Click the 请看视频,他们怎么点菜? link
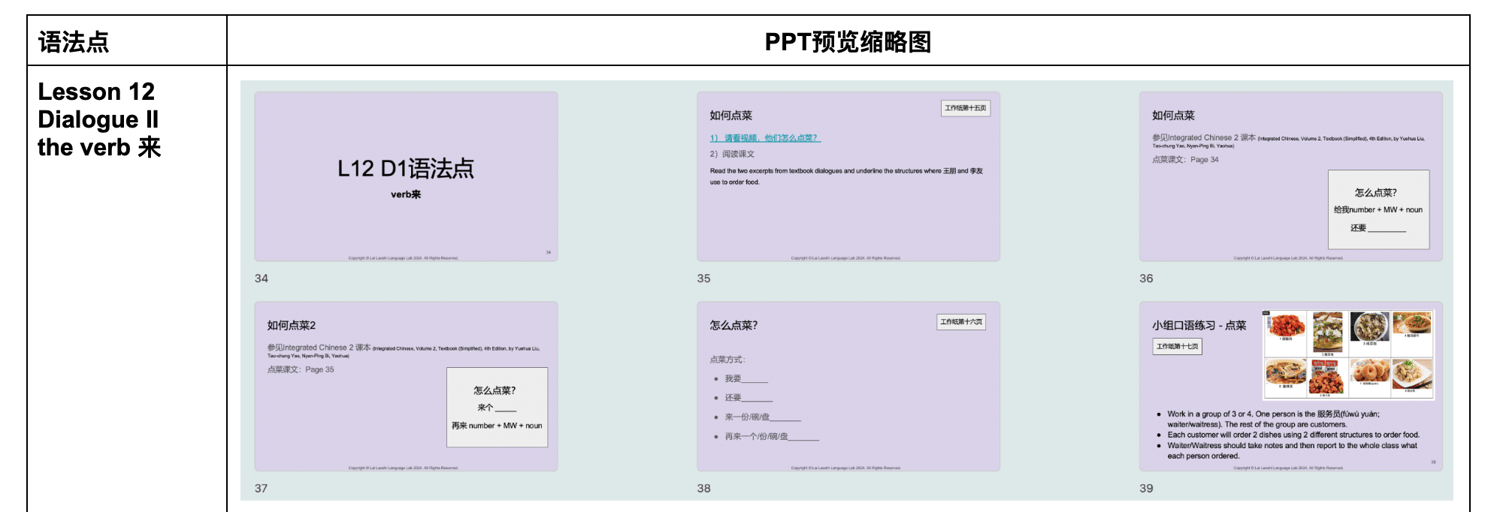This screenshot has height=512, width=1500. (x=765, y=138)
